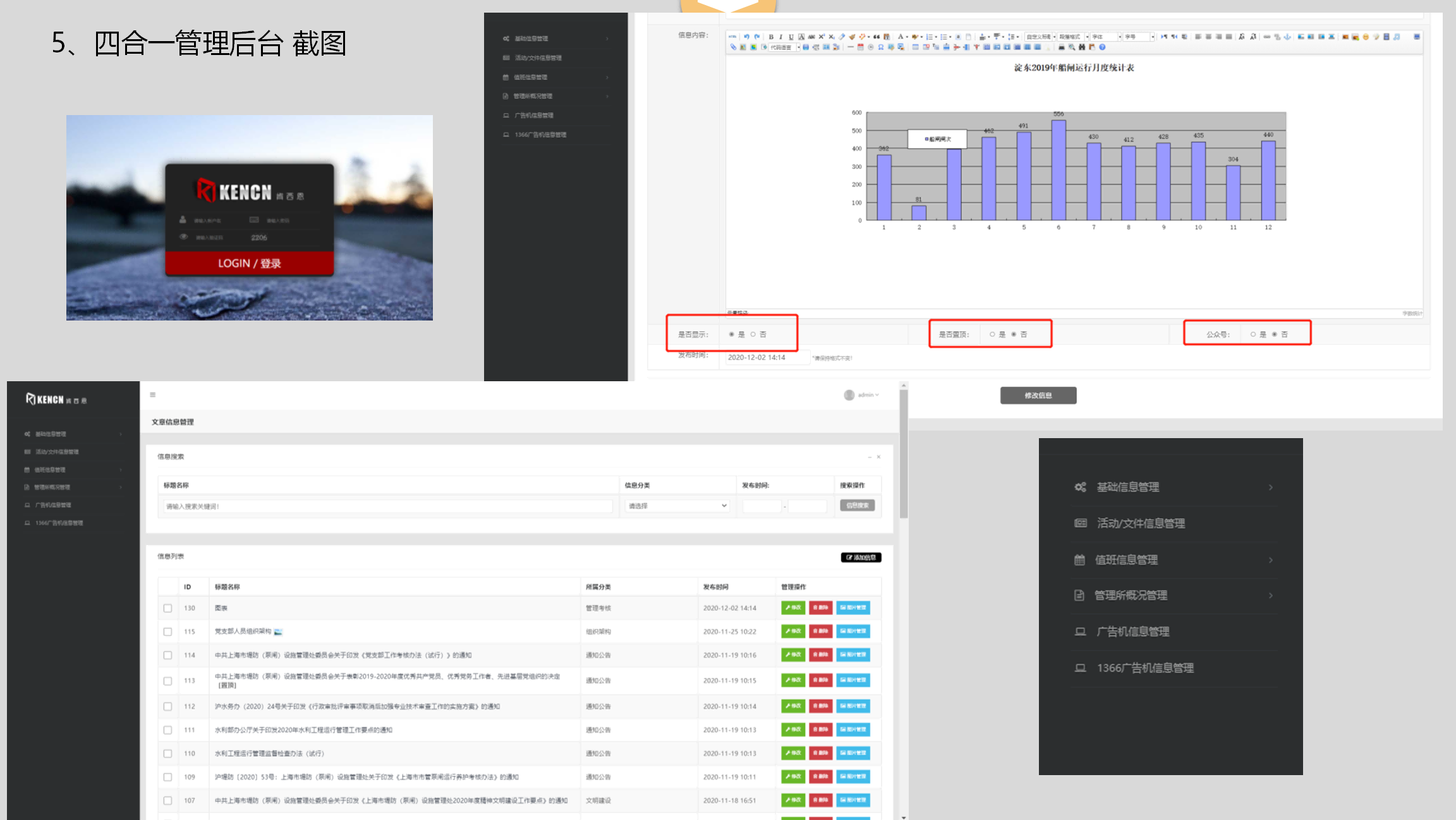Screen dimensions: 1456x820
Task: Click the blue help question-mark icon
Action: click(1102, 47)
